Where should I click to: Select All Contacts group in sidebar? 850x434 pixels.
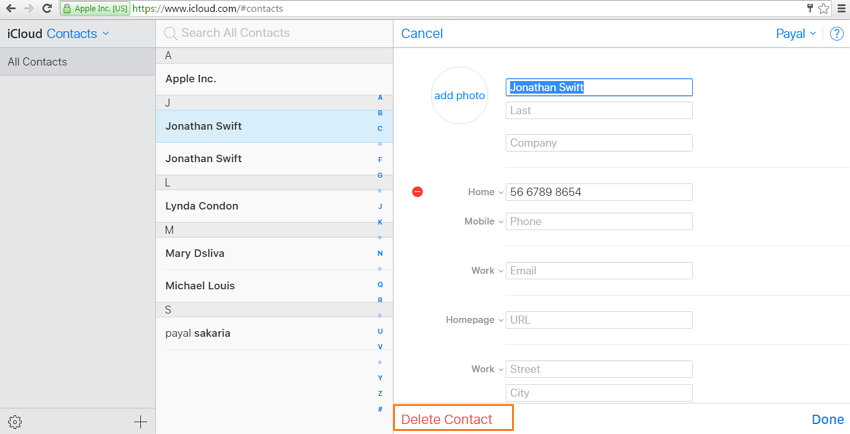38,62
